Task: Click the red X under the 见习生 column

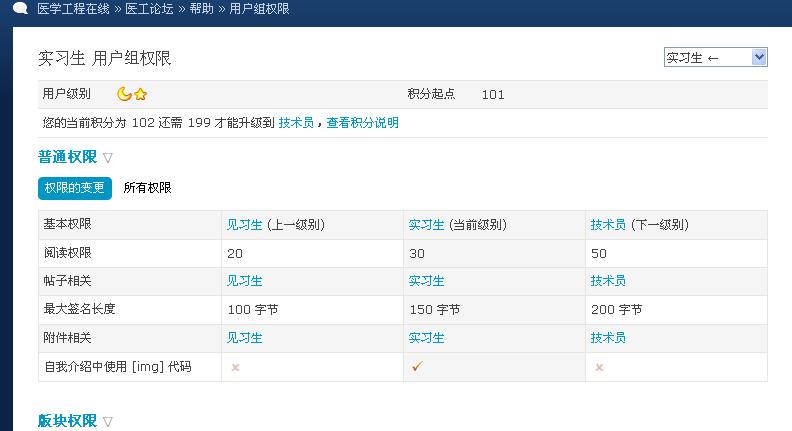Action: (235, 367)
